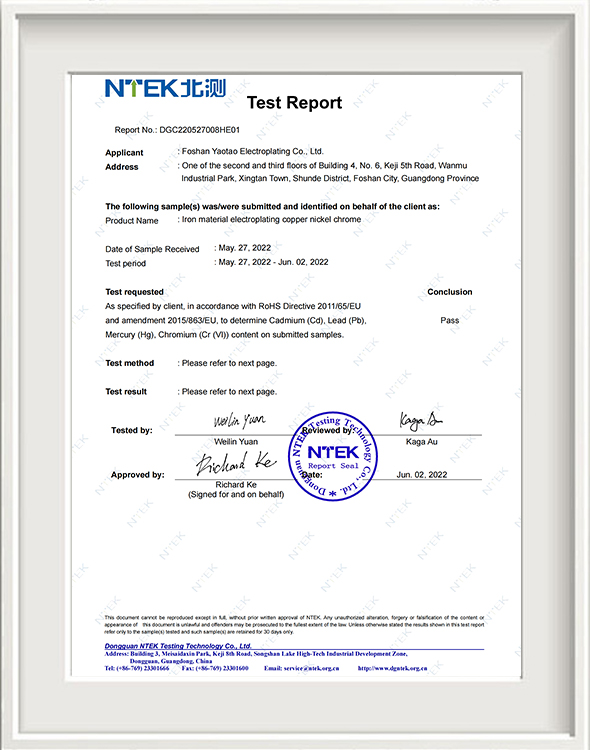Screen dimensions: 590x750
Task: Click 'The following sample(s) was/were submitted' line
Action: [272, 207]
